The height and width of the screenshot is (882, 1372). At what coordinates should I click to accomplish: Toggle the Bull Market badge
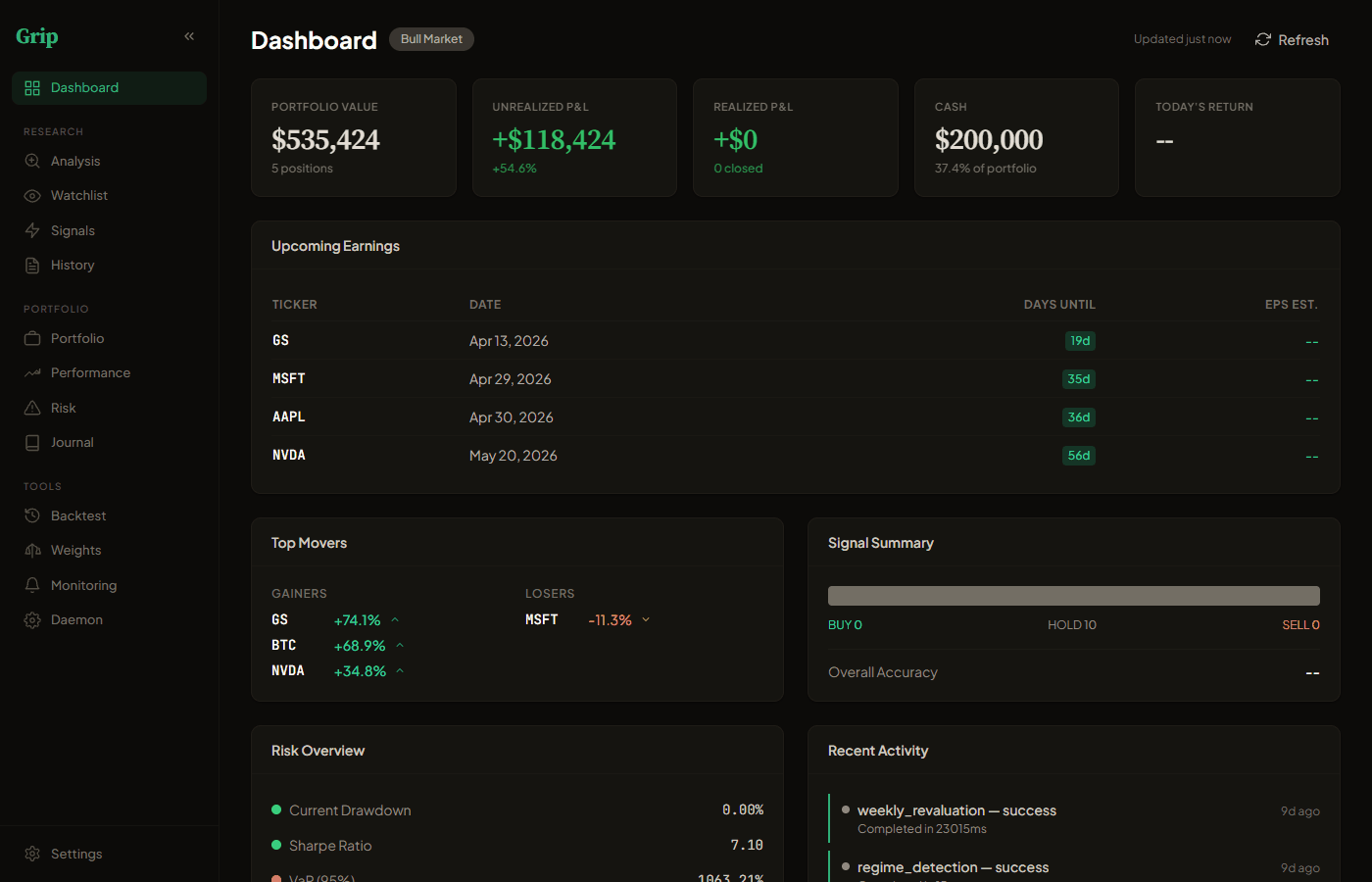point(431,39)
